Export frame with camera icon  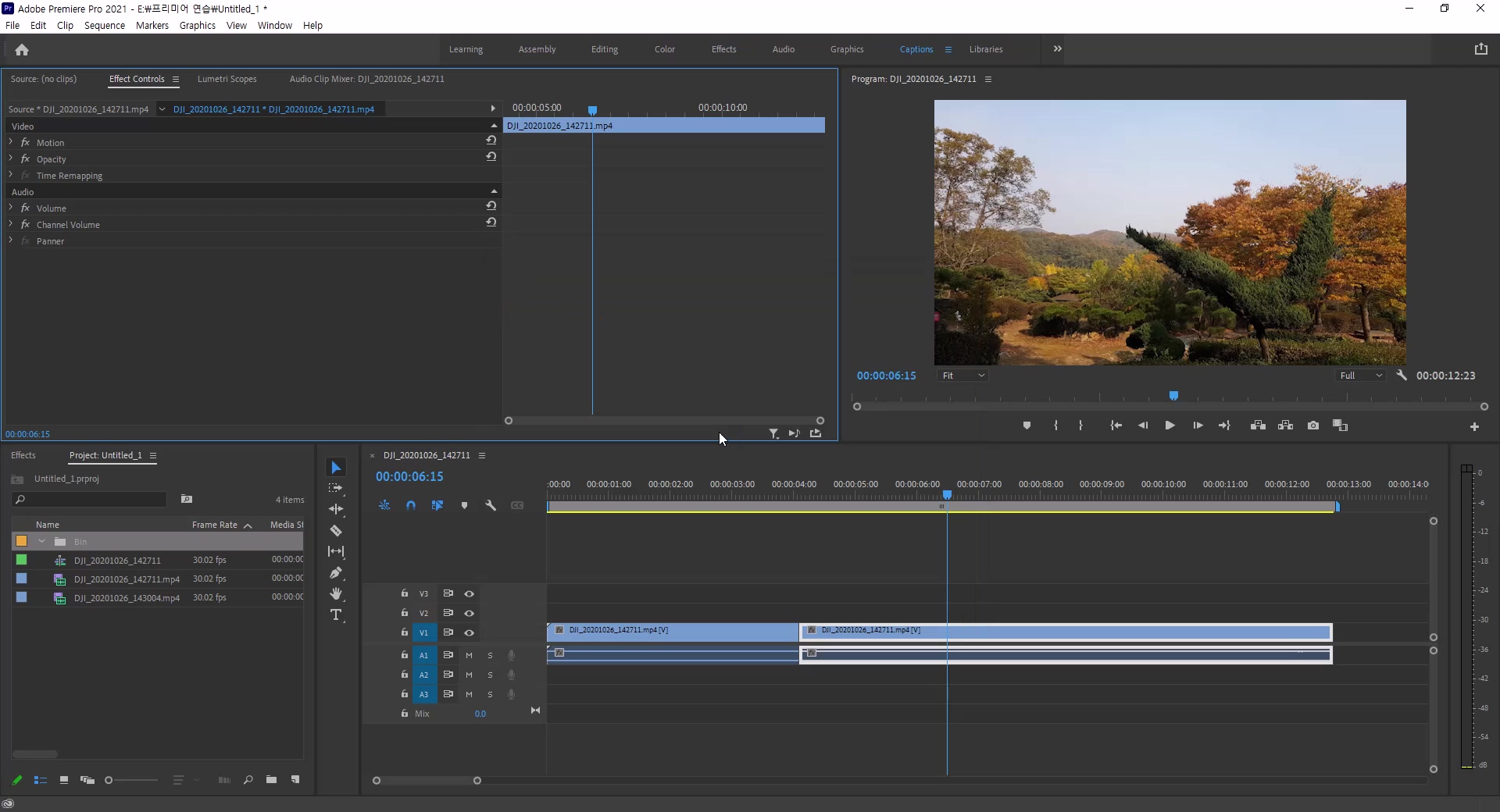pyautogui.click(x=1313, y=426)
